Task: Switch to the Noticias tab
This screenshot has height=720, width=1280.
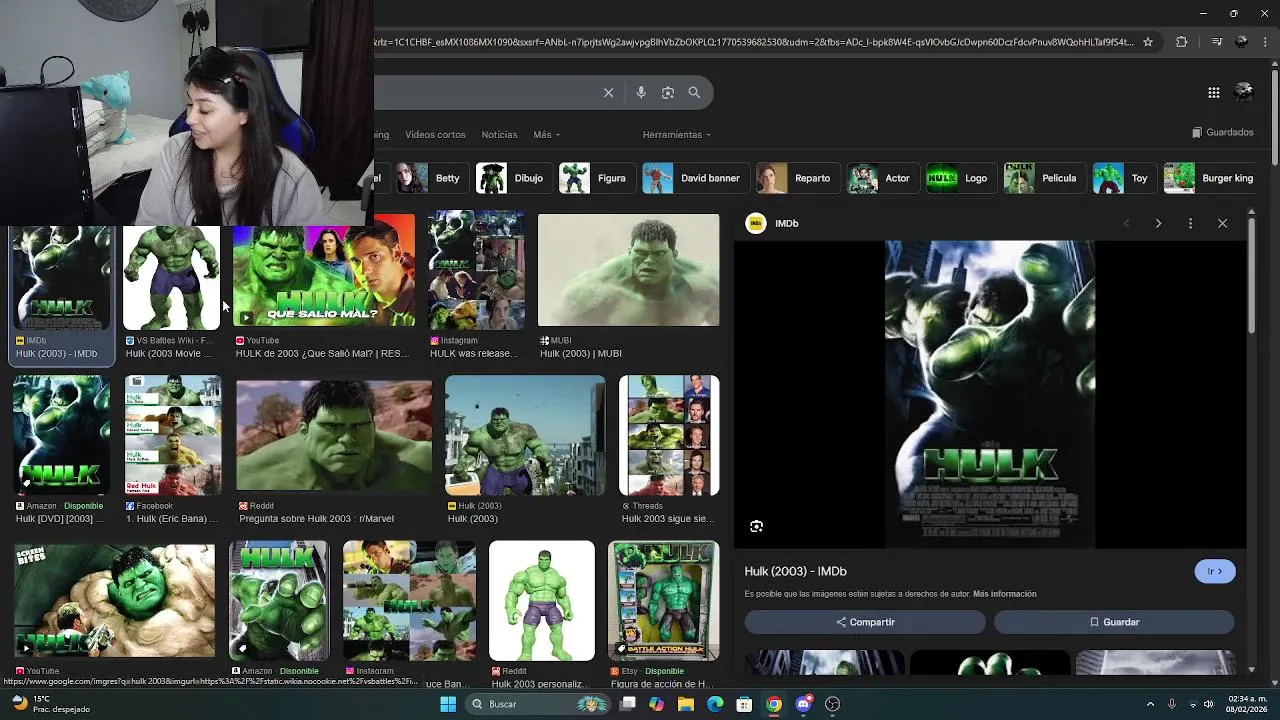Action: (499, 135)
